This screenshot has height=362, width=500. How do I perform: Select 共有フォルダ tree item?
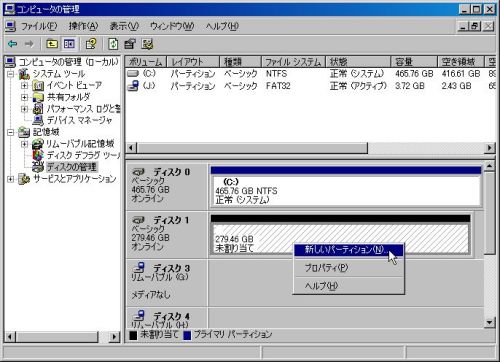[x=69, y=97]
